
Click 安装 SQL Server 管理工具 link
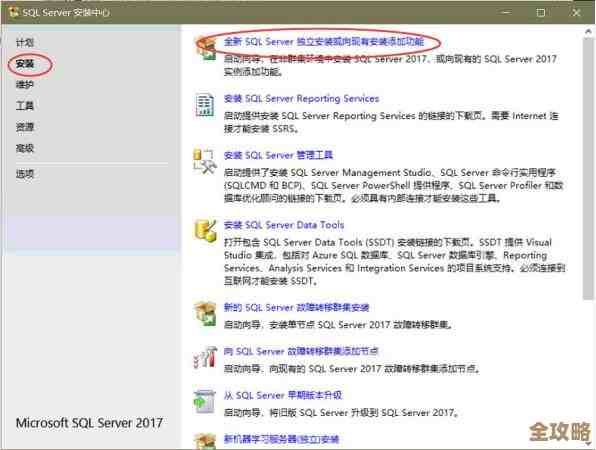[x=278, y=155]
